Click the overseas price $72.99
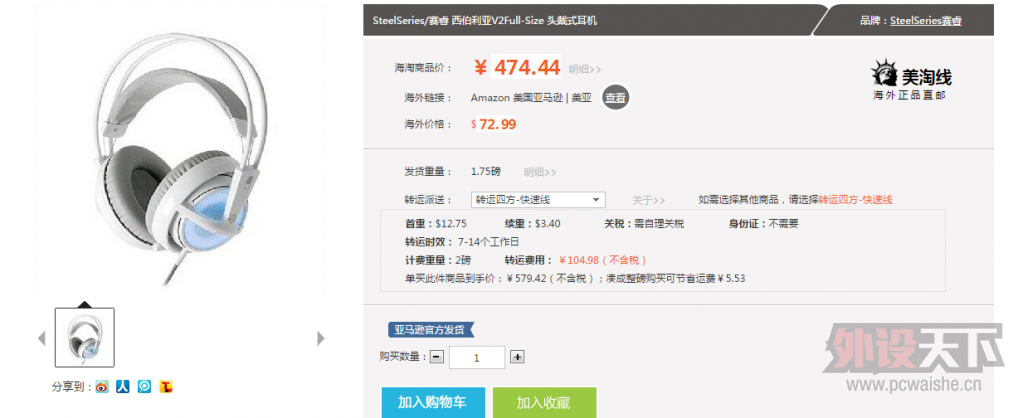1023x418 pixels. click(494, 124)
